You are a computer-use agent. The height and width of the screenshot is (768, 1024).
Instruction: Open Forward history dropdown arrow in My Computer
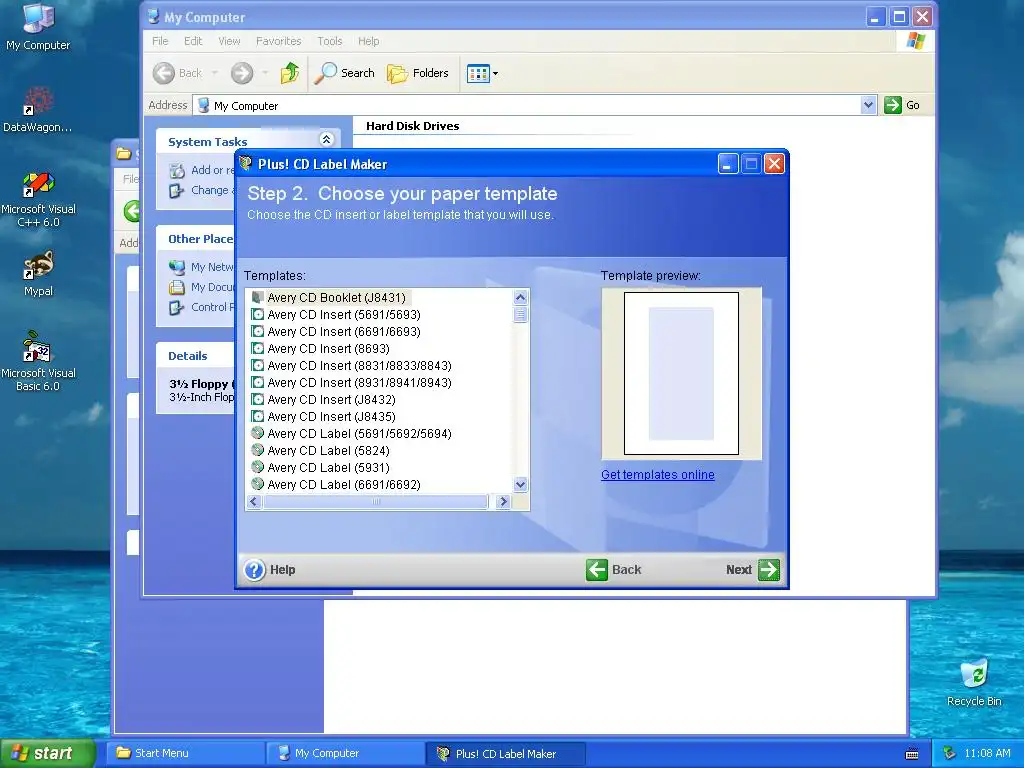point(265,73)
